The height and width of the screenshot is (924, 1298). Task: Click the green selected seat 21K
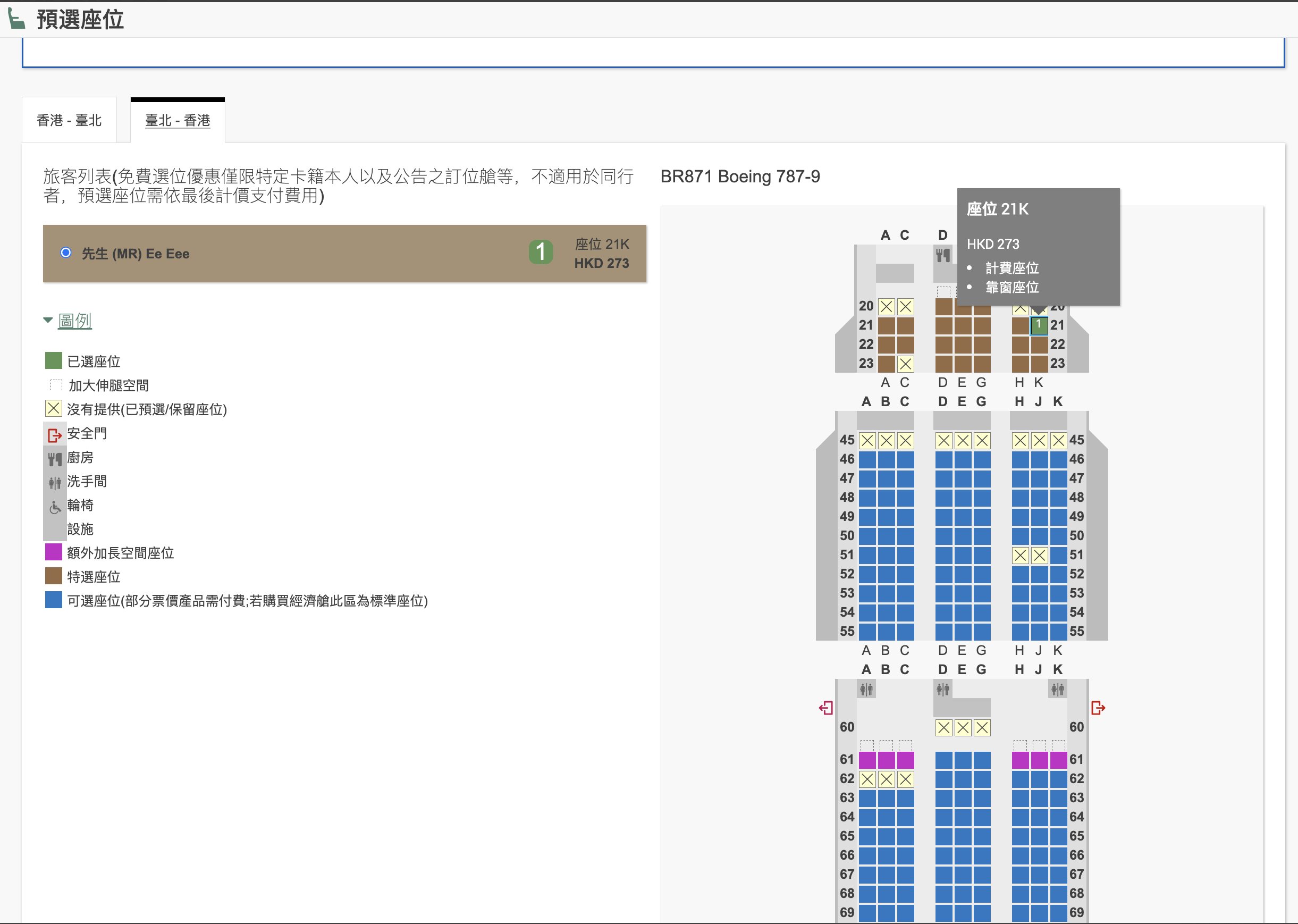(x=1039, y=325)
